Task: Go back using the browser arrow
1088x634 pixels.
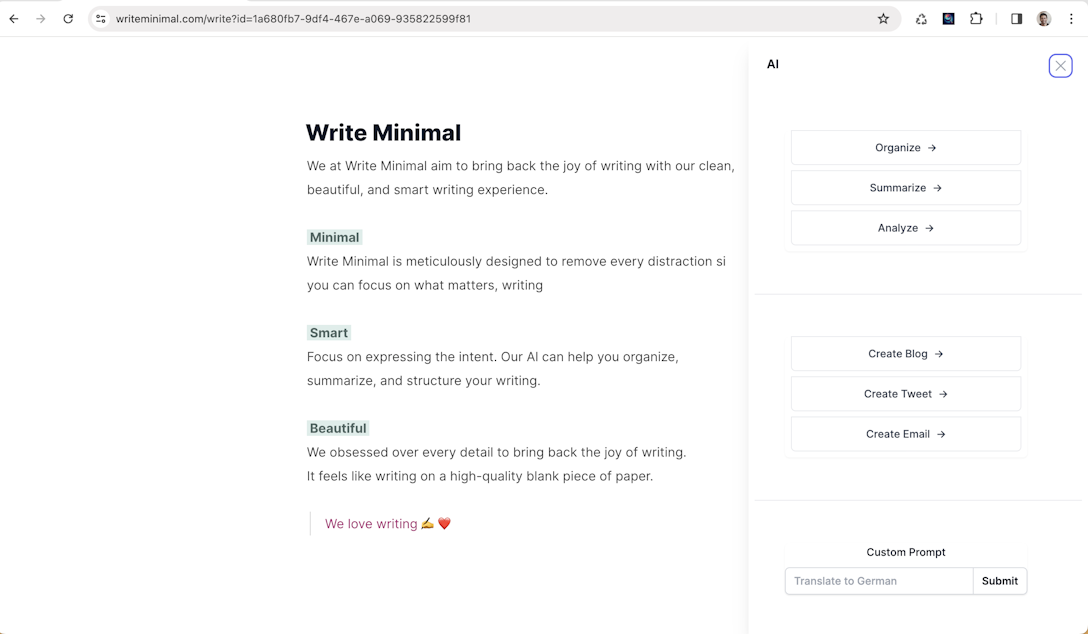Action: tap(12, 18)
